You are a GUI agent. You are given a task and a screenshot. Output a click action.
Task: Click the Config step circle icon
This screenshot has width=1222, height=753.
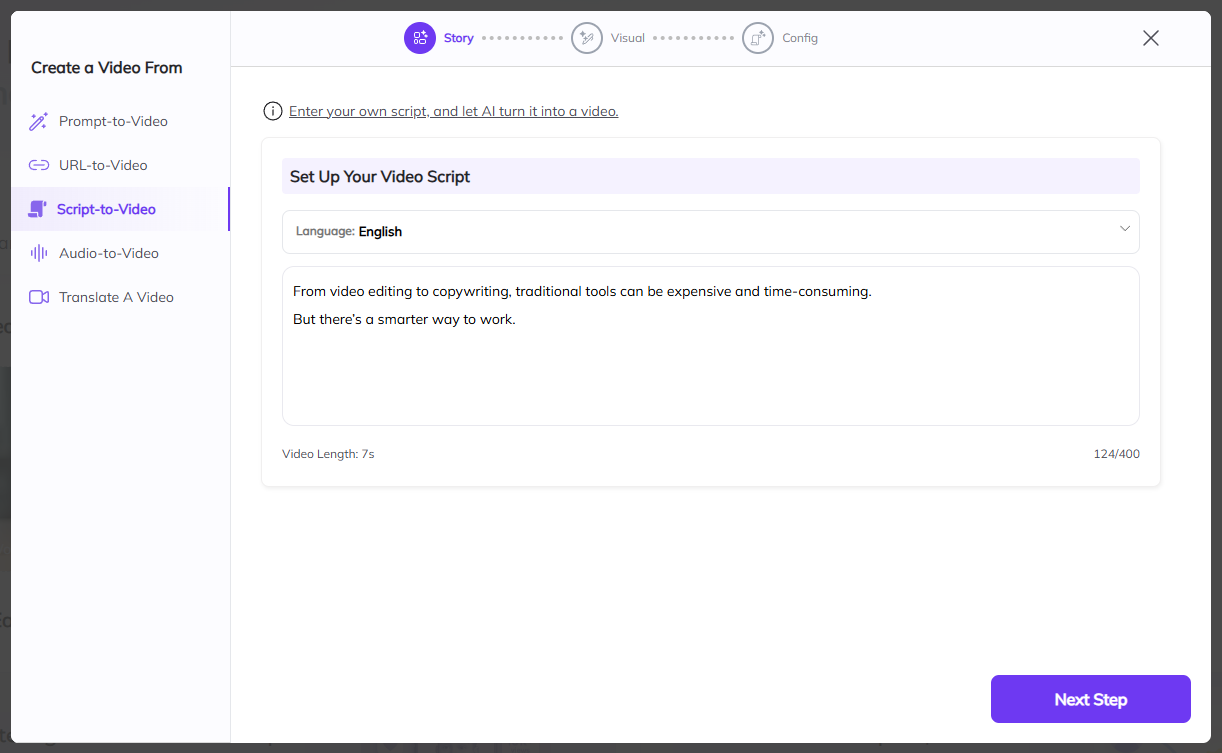coord(758,38)
